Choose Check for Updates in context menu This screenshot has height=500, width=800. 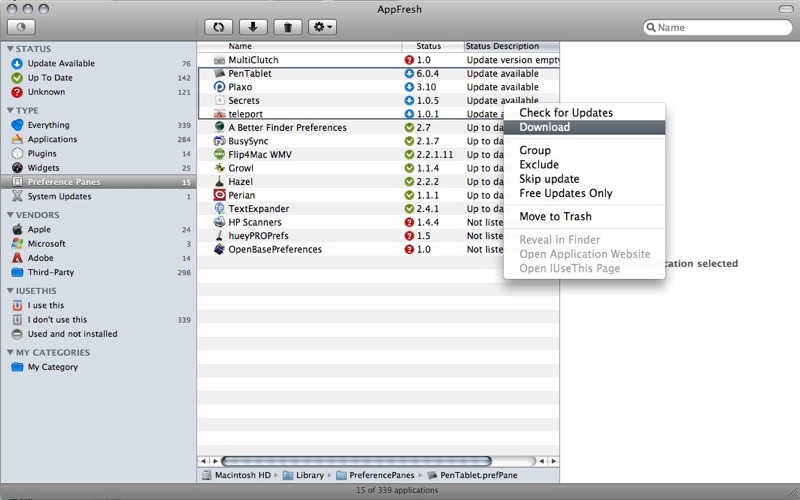coord(584,113)
